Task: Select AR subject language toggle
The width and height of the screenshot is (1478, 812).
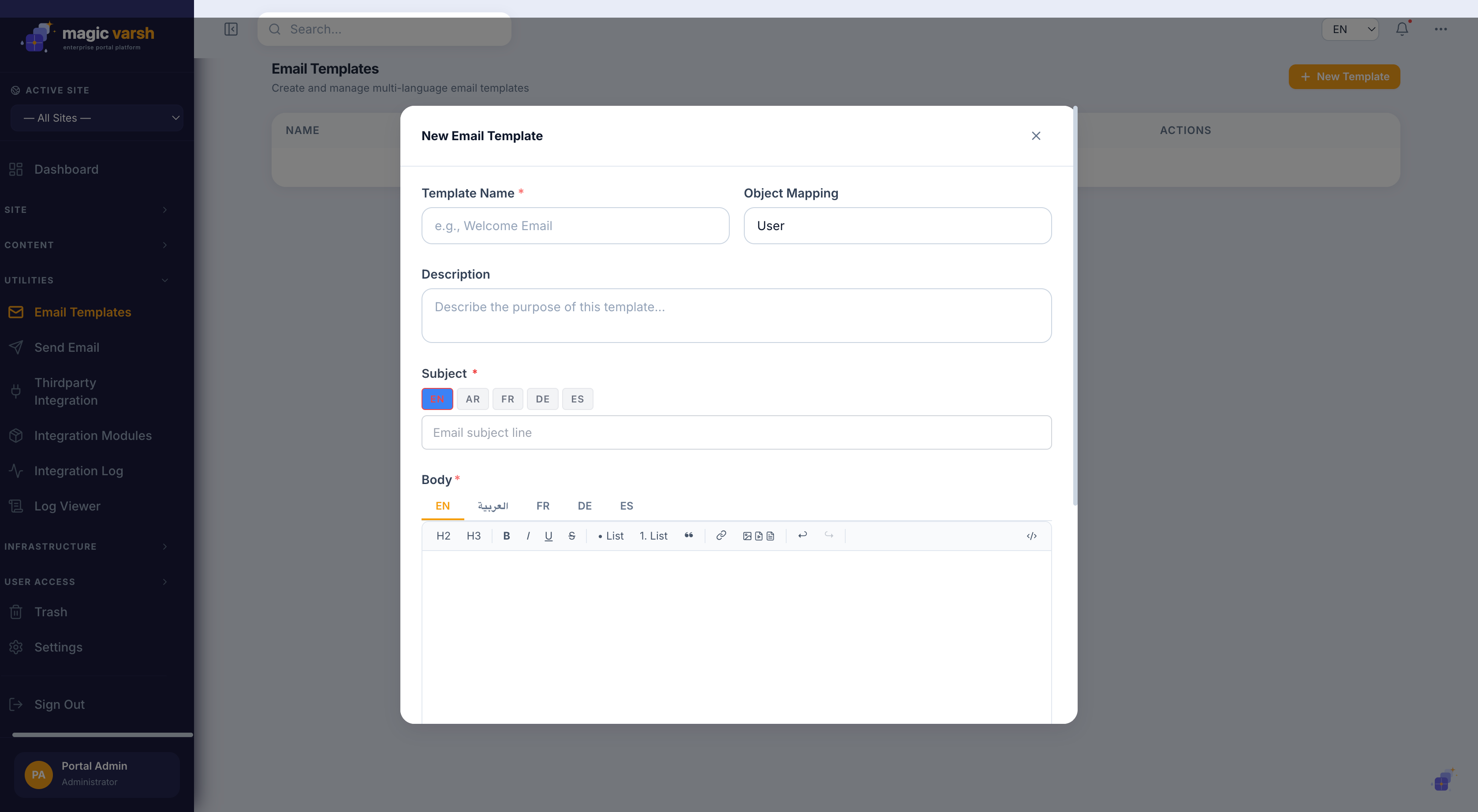Action: click(472, 399)
